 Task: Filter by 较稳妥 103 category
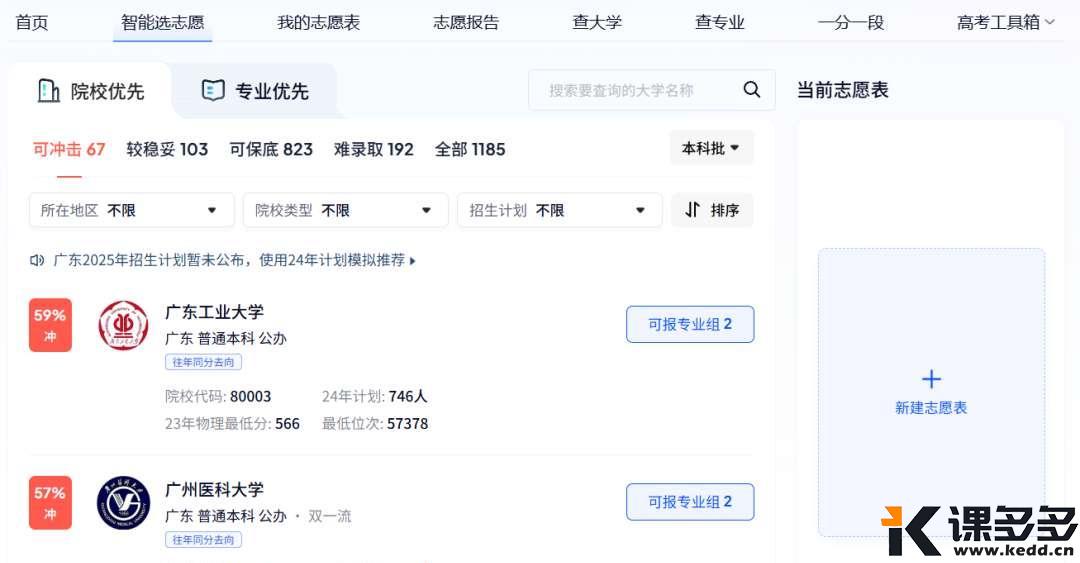(x=167, y=149)
